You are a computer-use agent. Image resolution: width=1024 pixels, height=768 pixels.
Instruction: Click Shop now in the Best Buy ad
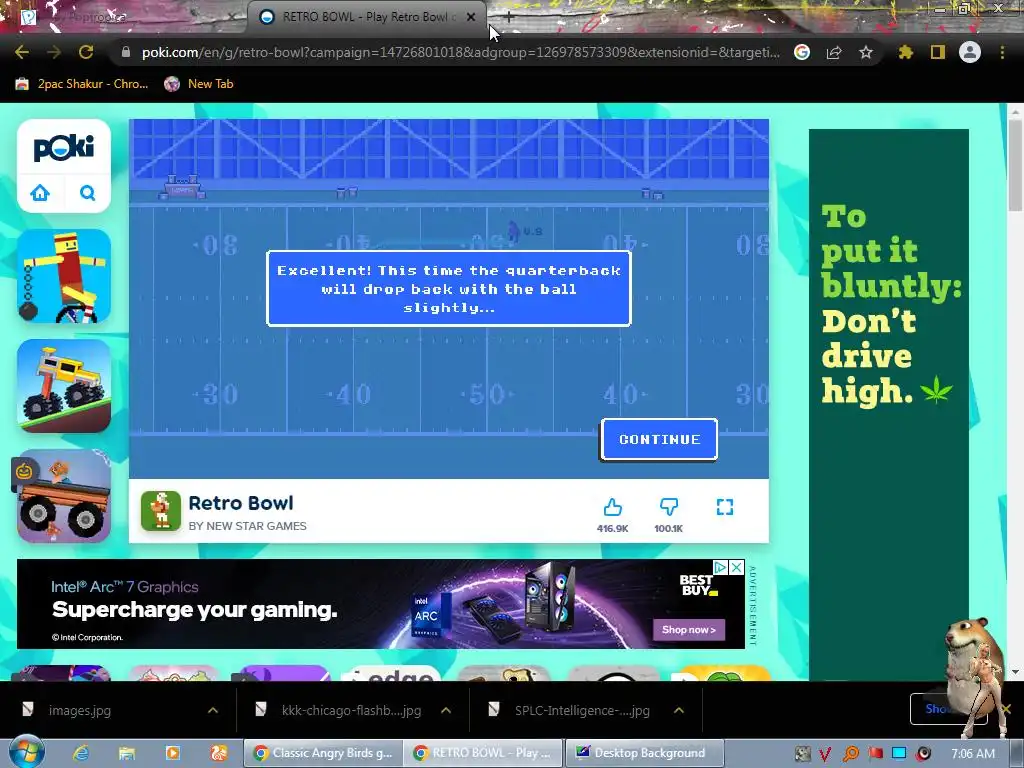689,630
